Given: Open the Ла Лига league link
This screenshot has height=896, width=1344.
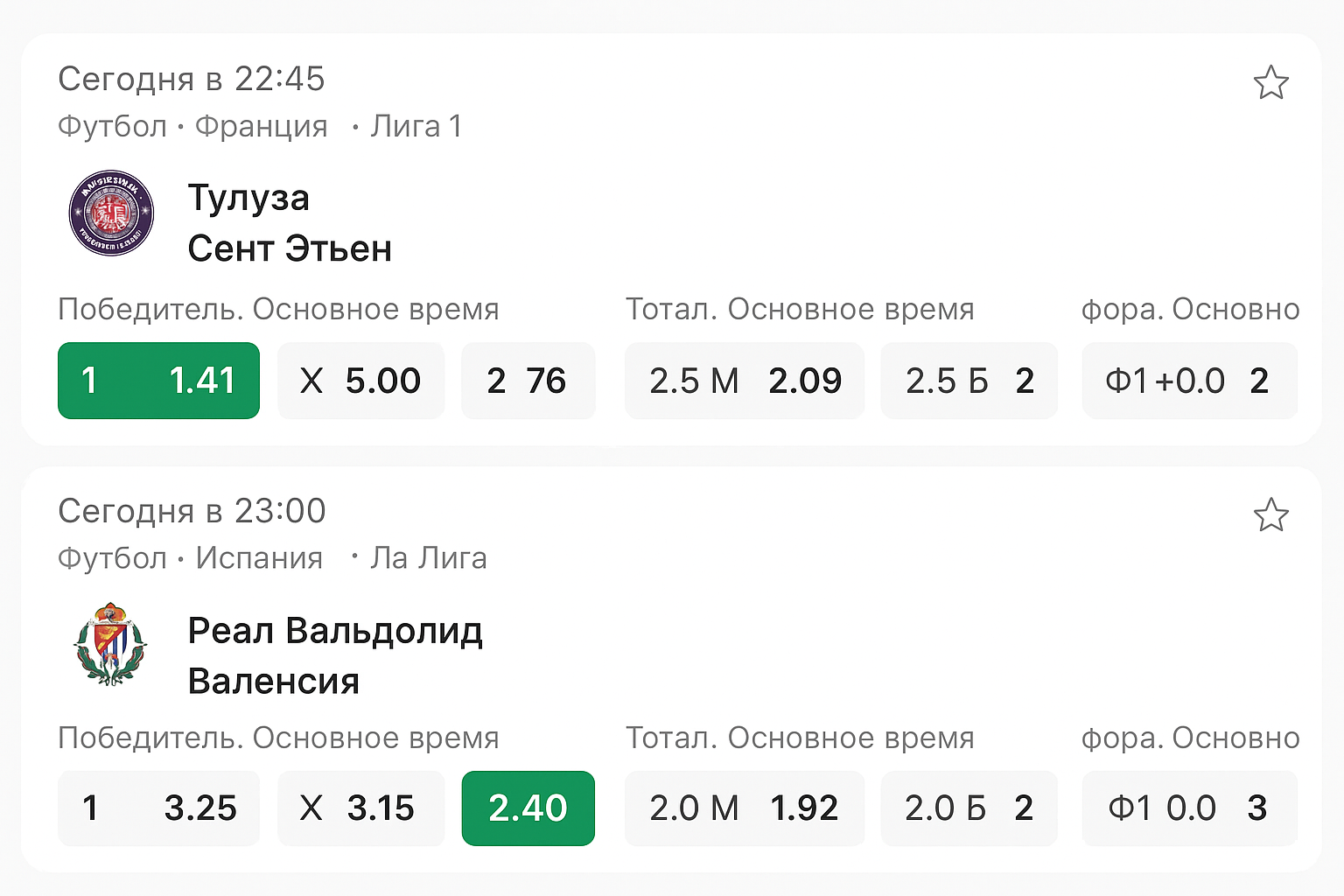Looking at the screenshot, I should click(428, 558).
